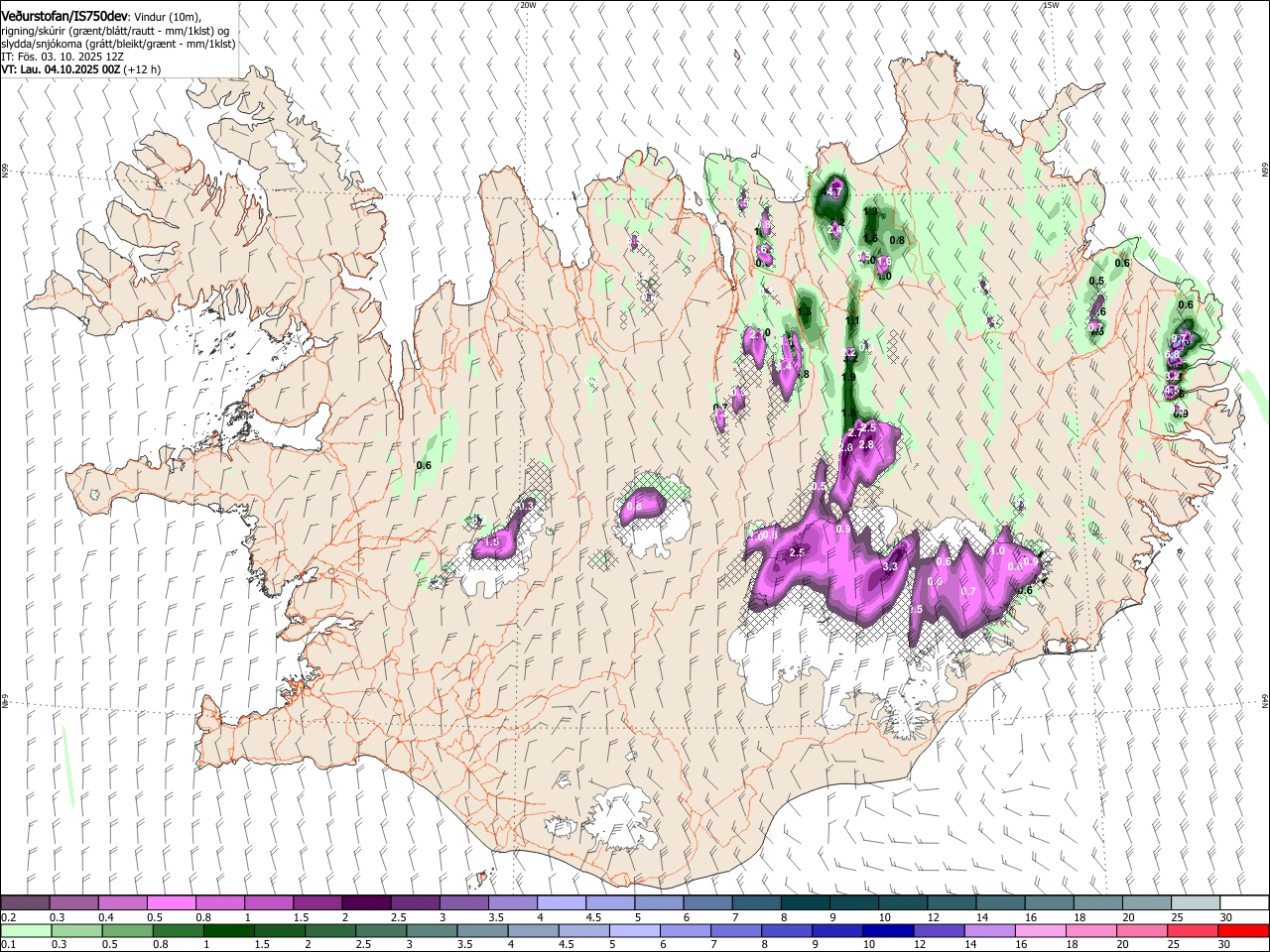Click the 'VT: Lau. 04.10.2025 00Z' valid time

point(61,69)
